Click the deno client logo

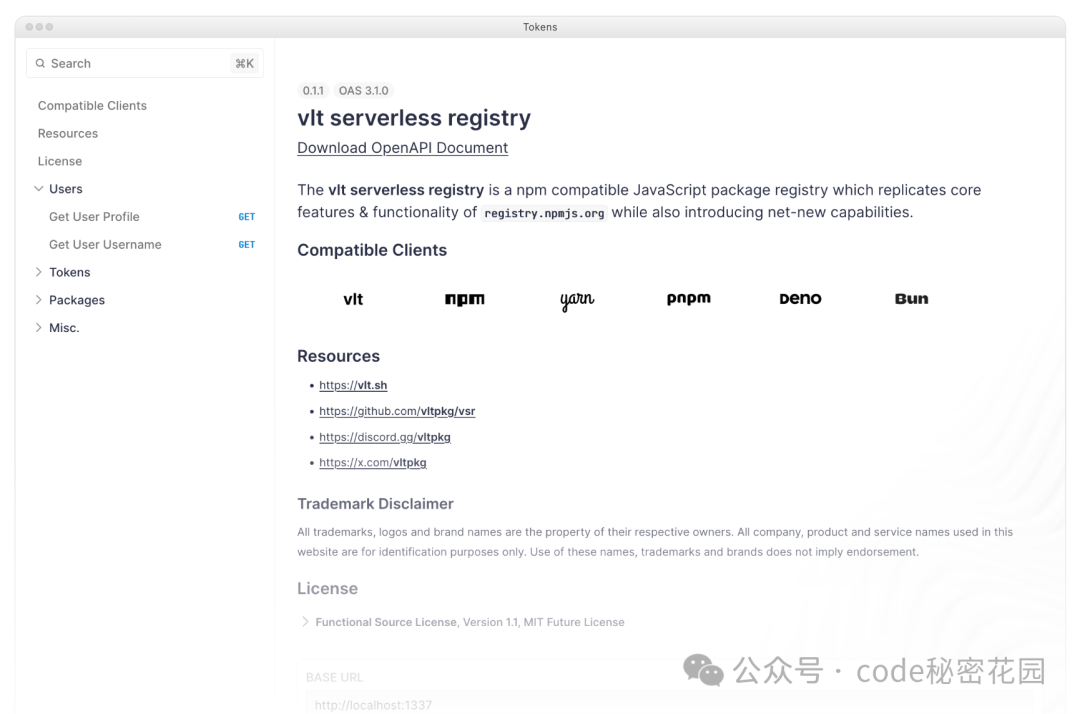pos(800,299)
